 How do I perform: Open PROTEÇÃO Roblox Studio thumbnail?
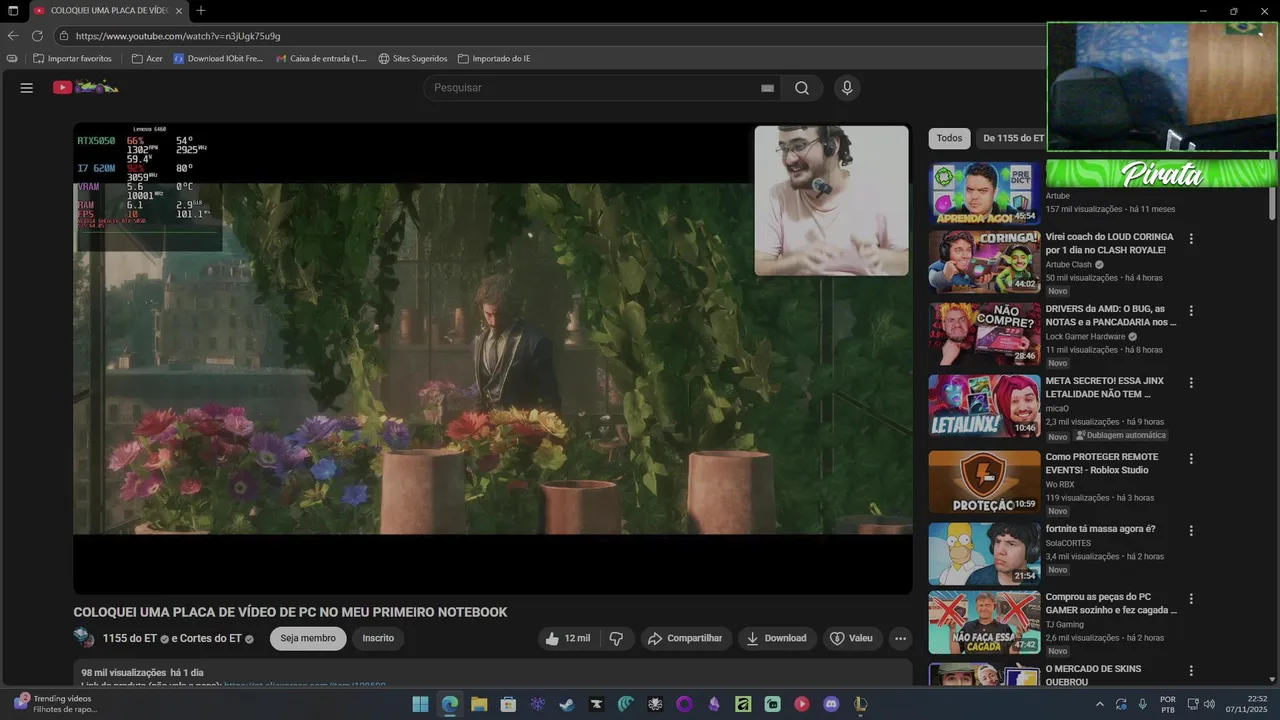(x=984, y=482)
